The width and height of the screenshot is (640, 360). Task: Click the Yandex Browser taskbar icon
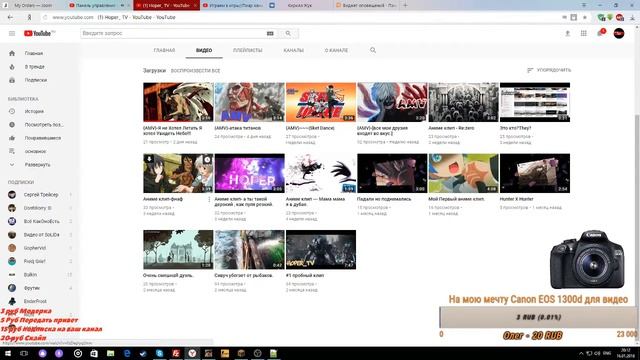pyautogui.click(x=192, y=353)
